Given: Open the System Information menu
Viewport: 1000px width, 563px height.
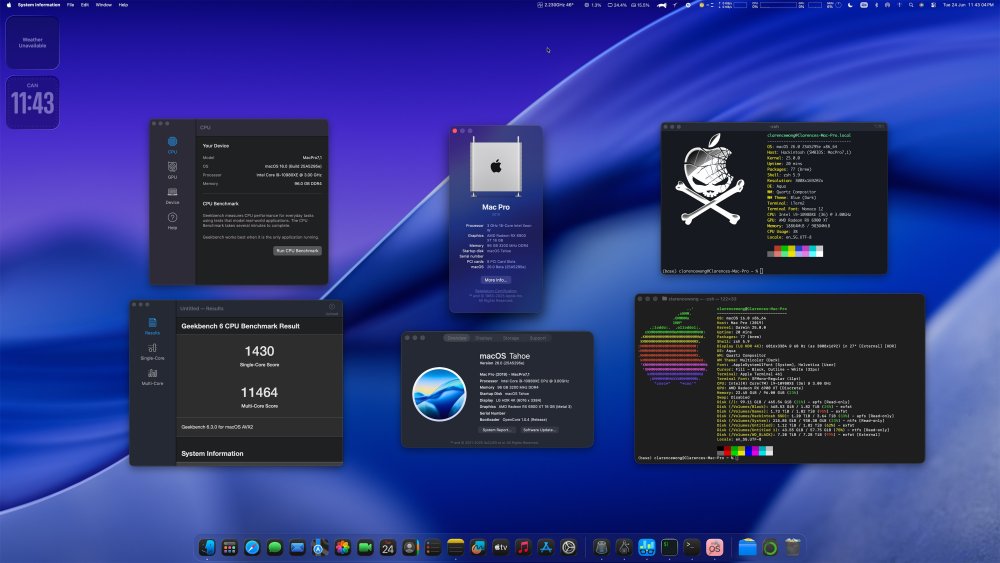Looking at the screenshot, I should [x=39, y=4].
